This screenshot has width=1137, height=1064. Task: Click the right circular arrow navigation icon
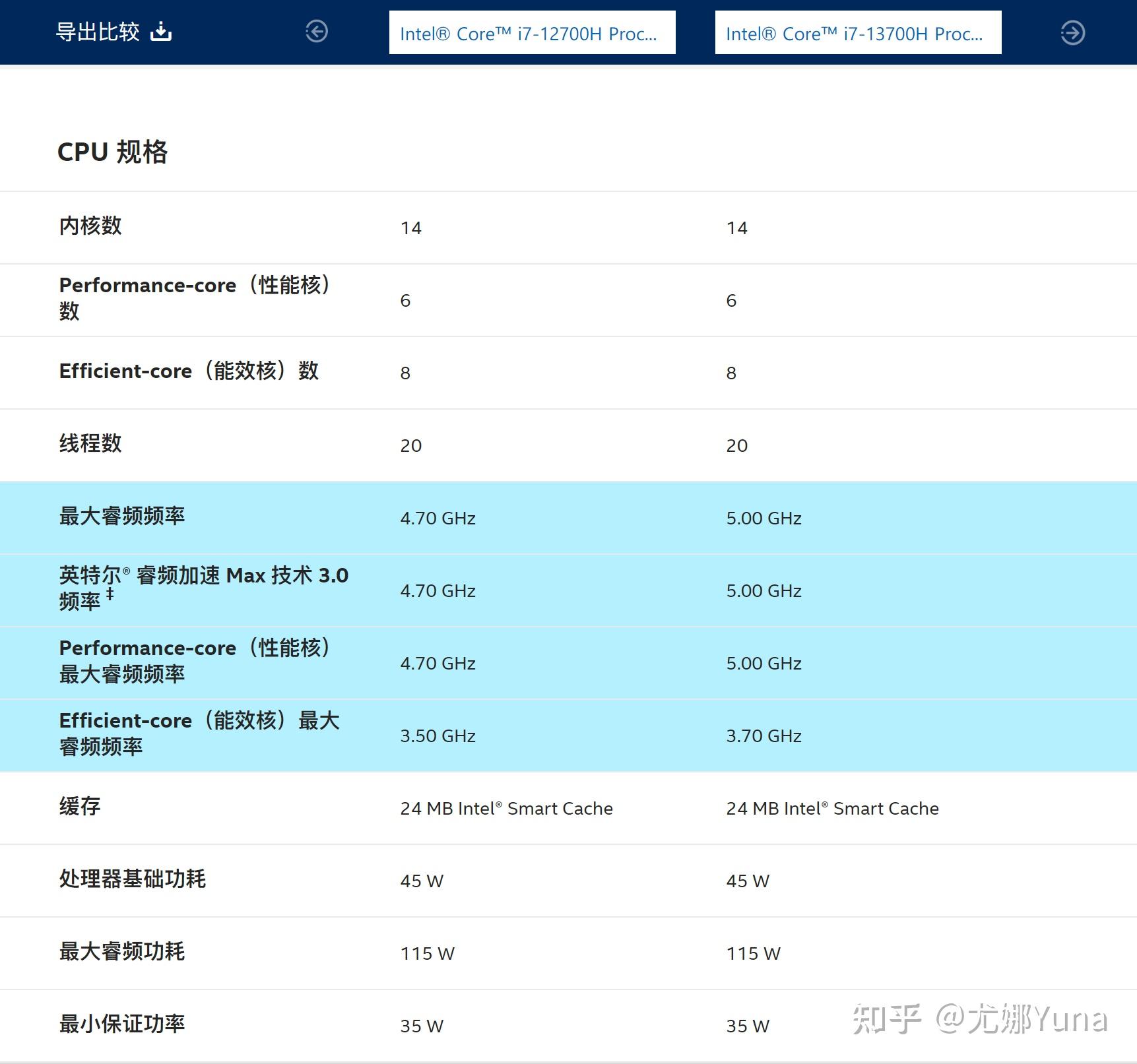tap(1074, 31)
